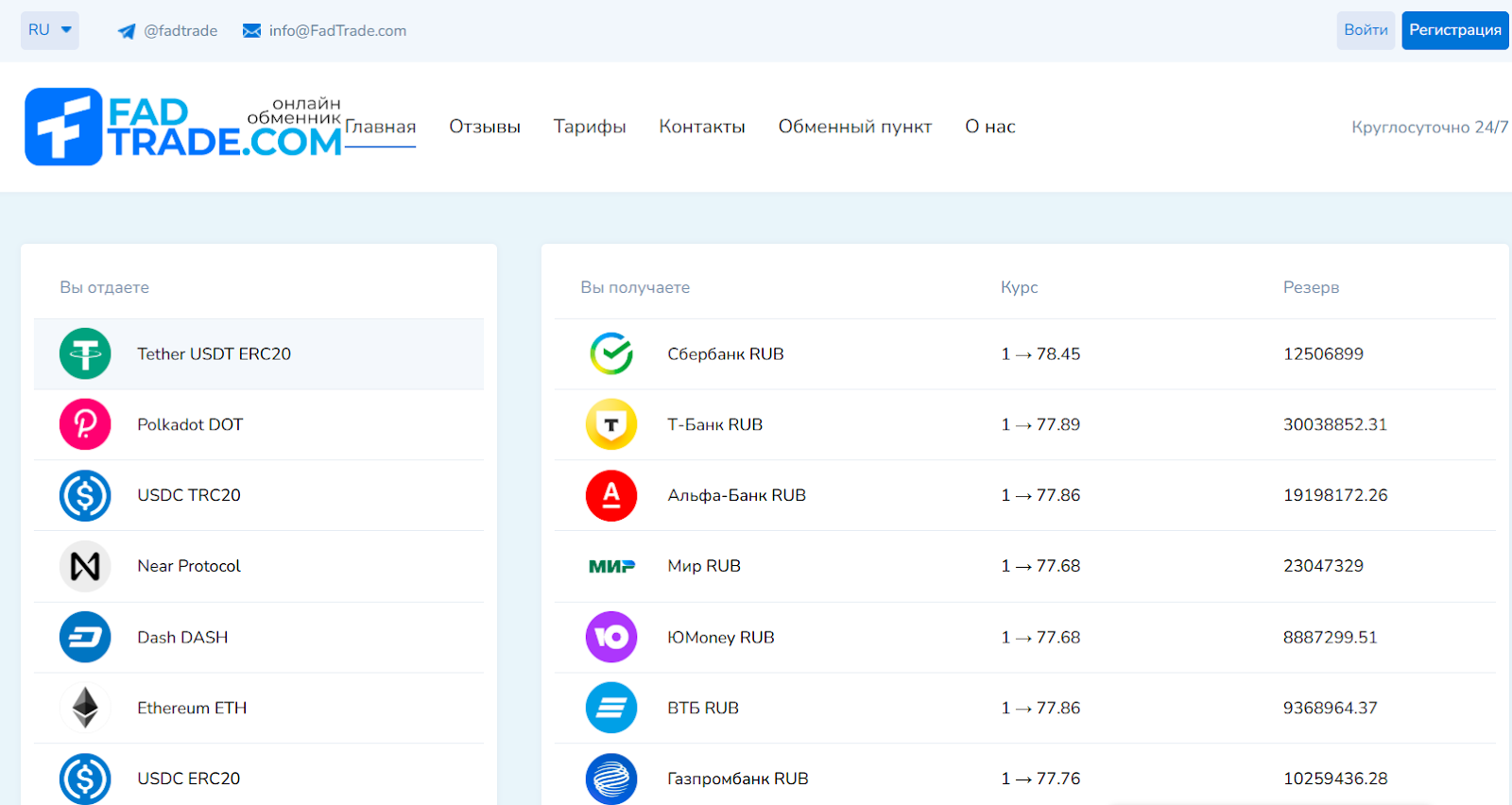Click the email envelope icon

251,31
